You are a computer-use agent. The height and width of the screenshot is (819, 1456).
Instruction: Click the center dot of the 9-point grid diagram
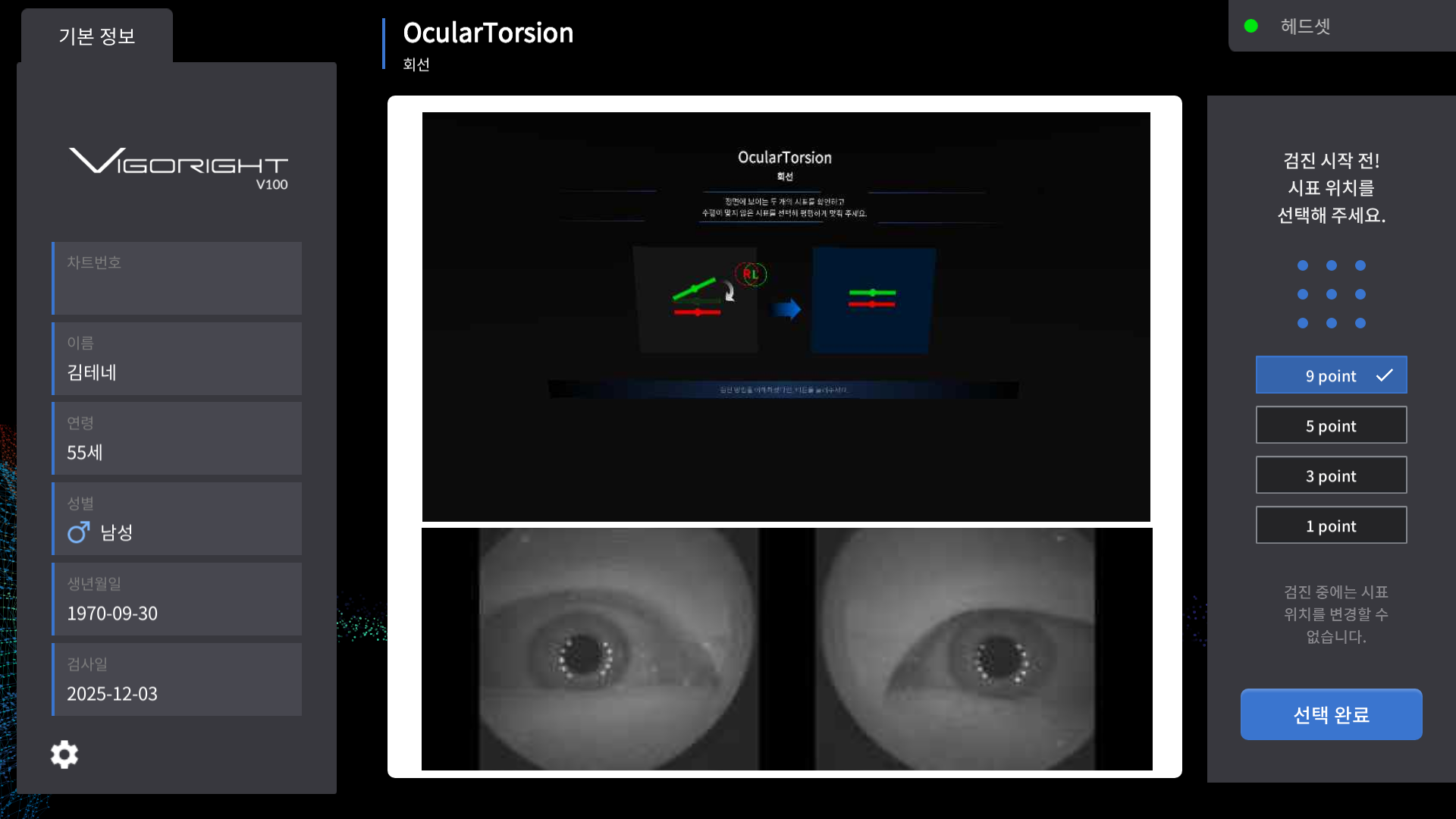(1331, 295)
